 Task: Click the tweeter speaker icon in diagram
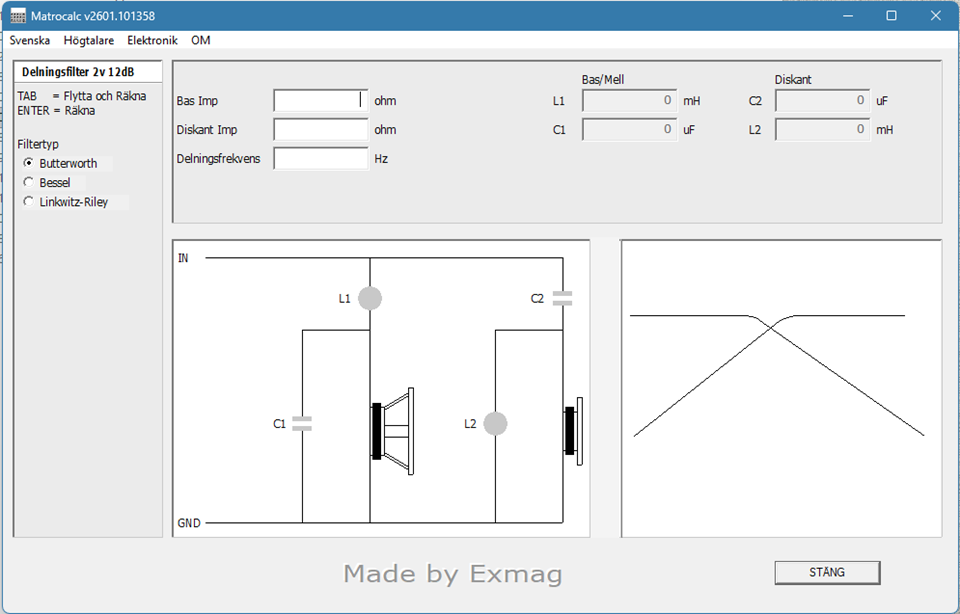[x=573, y=432]
